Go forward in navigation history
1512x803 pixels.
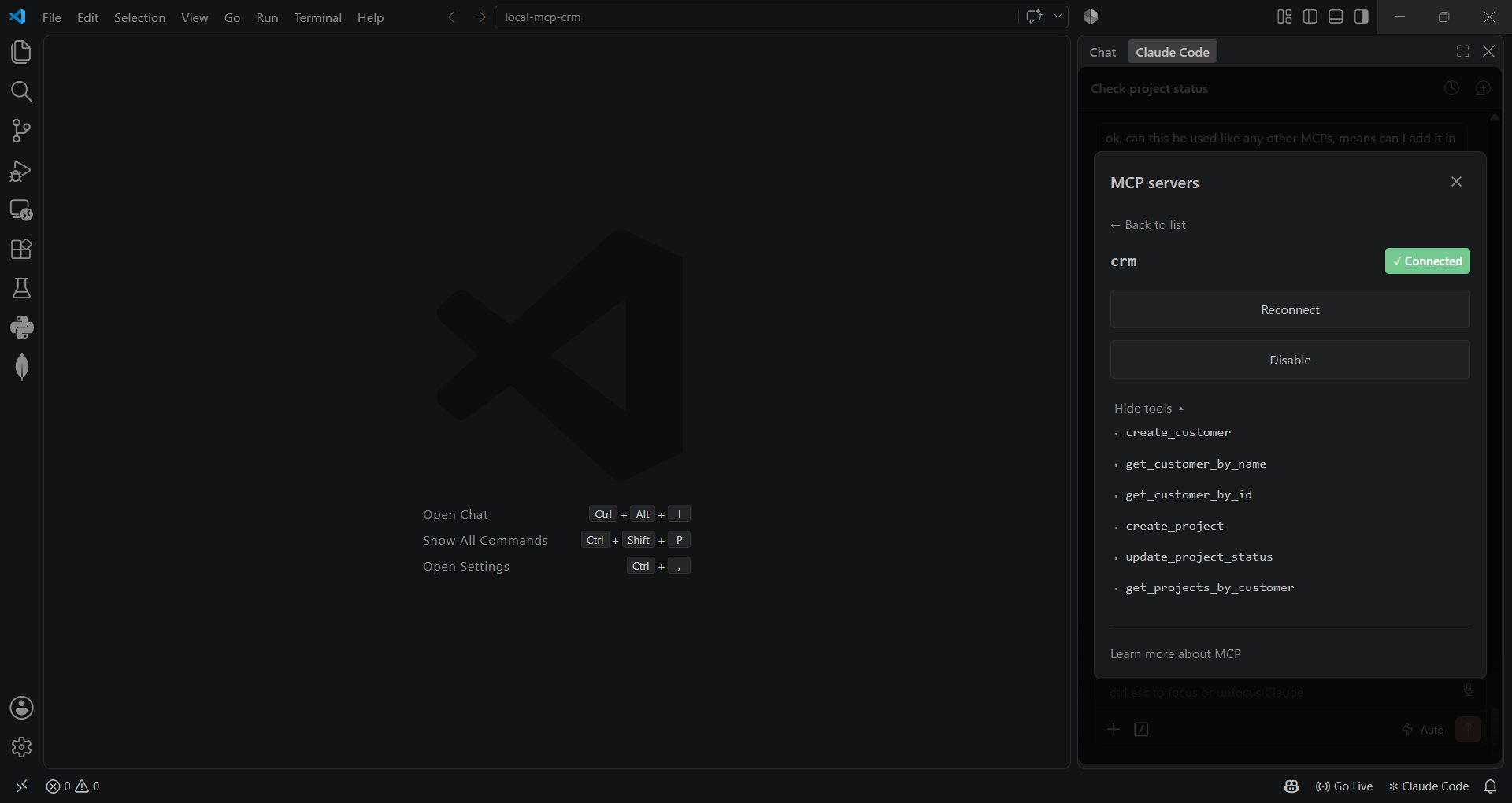480,17
